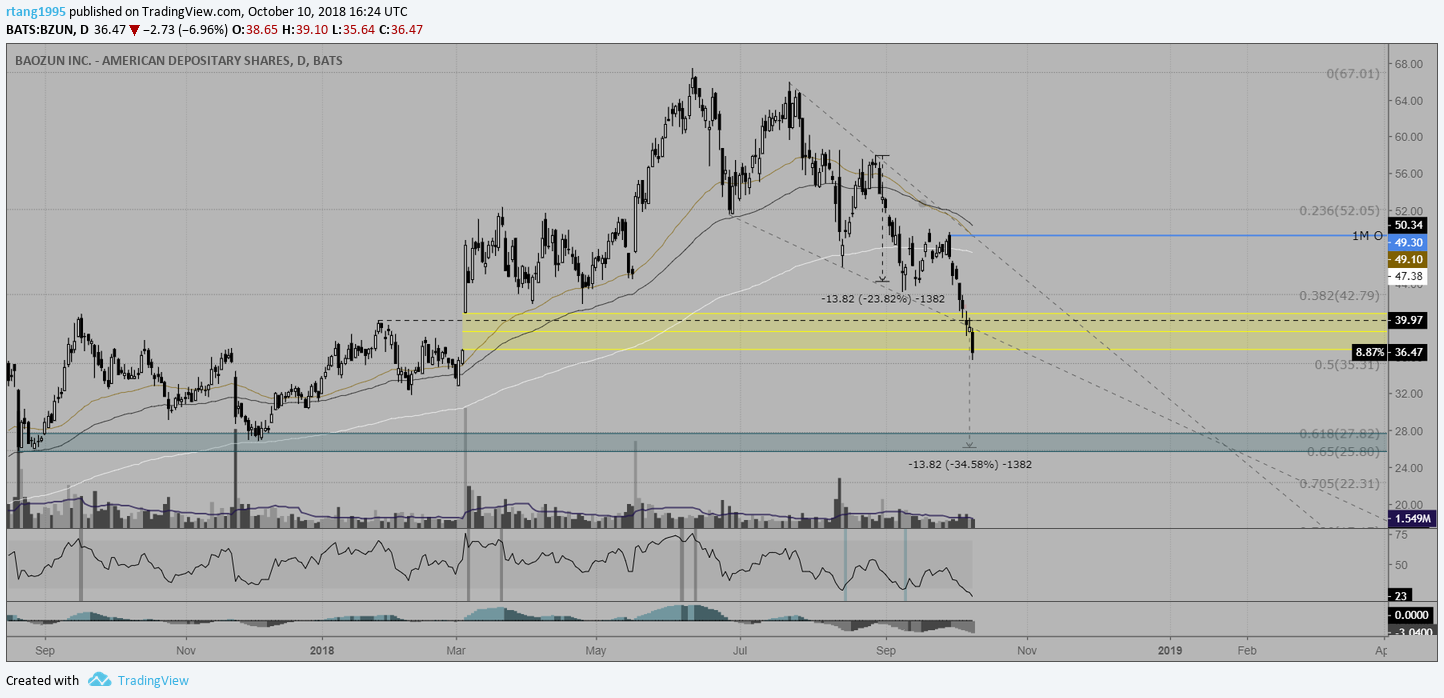This screenshot has width=1444, height=698.
Task: Click the Feb time axis label
Action: tap(1247, 649)
